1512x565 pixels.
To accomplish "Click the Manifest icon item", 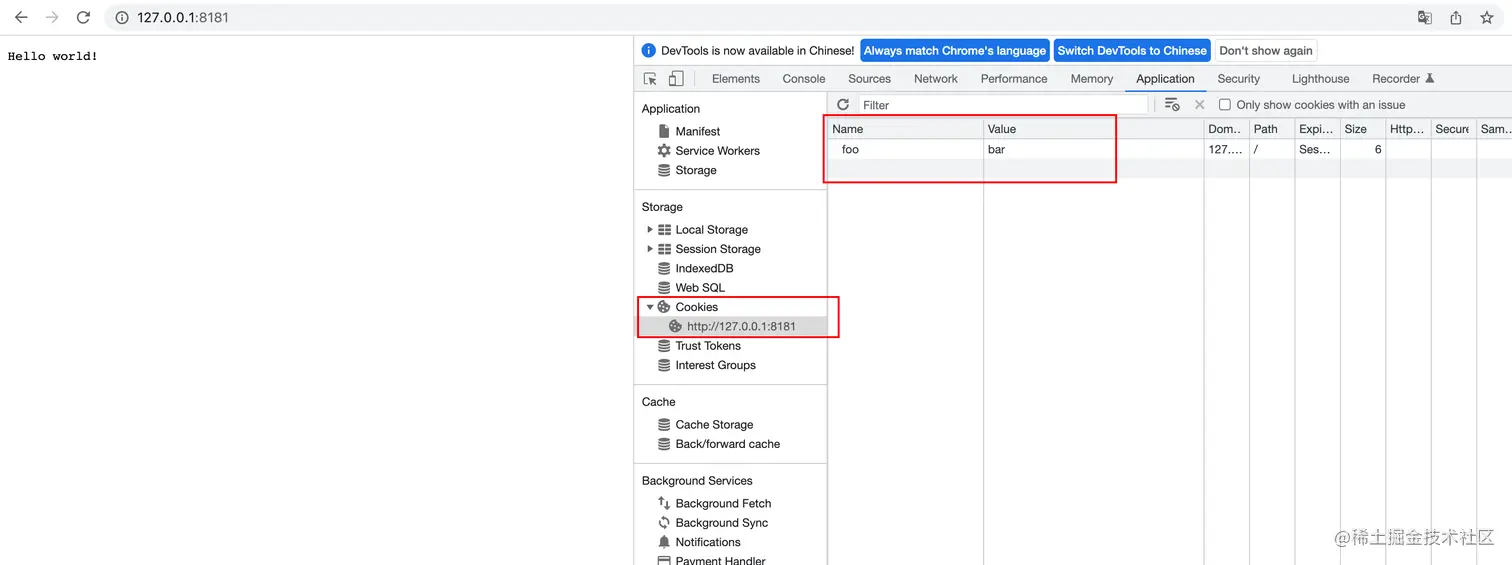I will [x=664, y=131].
